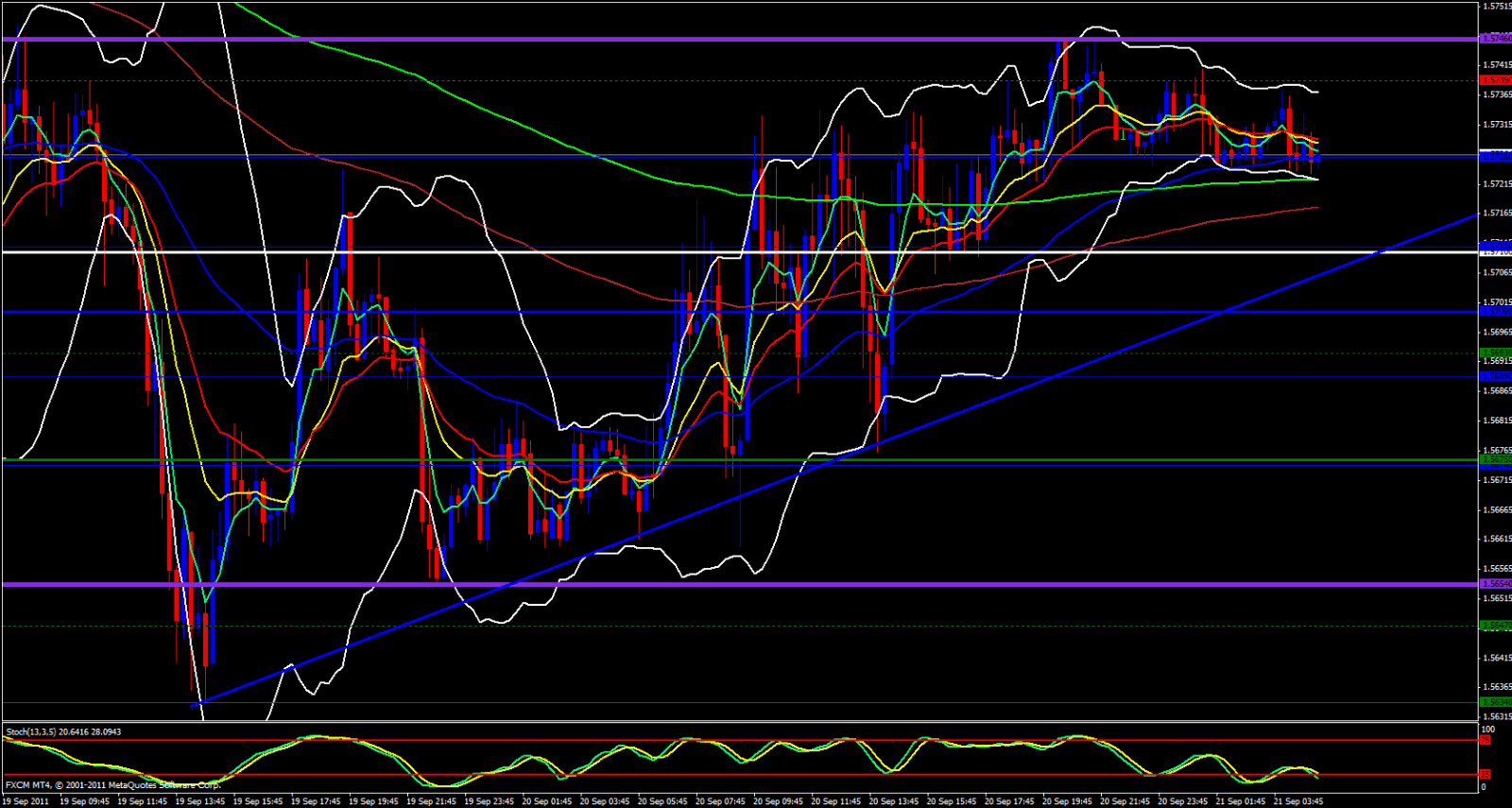The width and height of the screenshot is (1512, 808).
Task: Click the Stoch(13,3,5) indicator label
Action: coord(63,731)
